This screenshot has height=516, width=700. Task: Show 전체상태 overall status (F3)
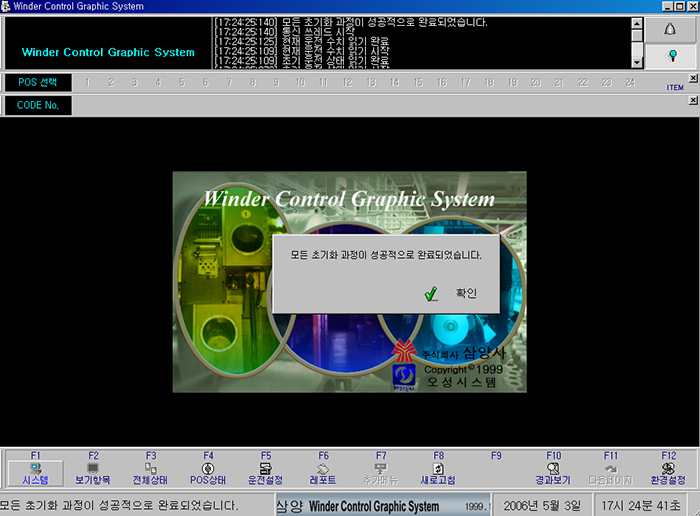pos(151,472)
